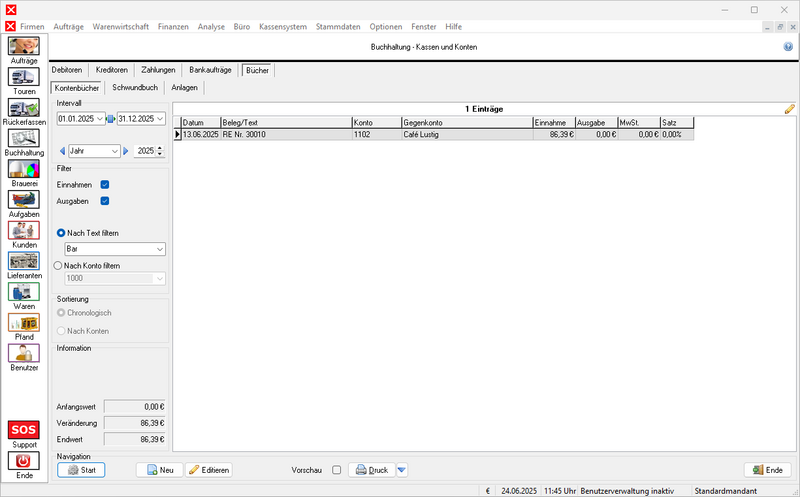Open the Warenwirtschaft menu
The image size is (800, 497).
(120, 25)
